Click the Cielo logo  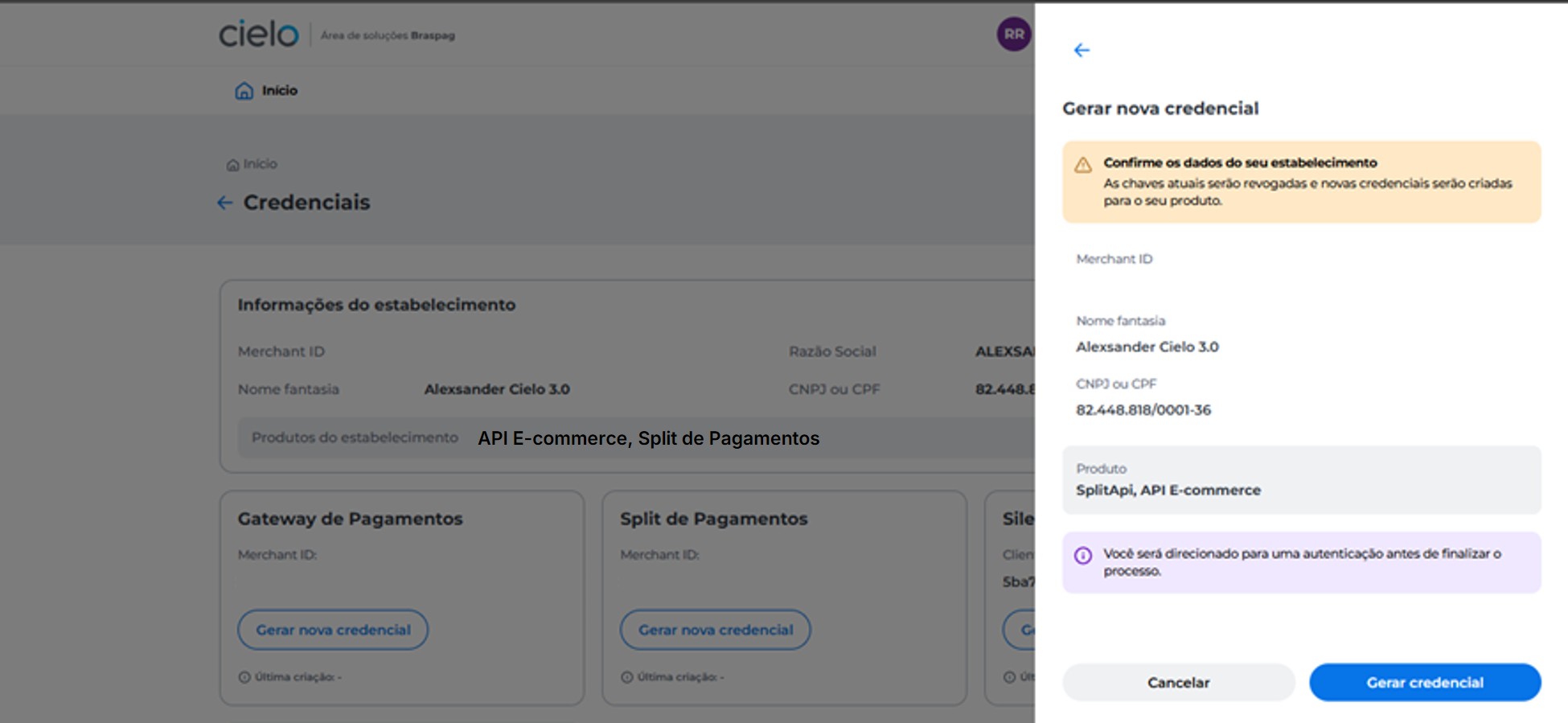(259, 34)
